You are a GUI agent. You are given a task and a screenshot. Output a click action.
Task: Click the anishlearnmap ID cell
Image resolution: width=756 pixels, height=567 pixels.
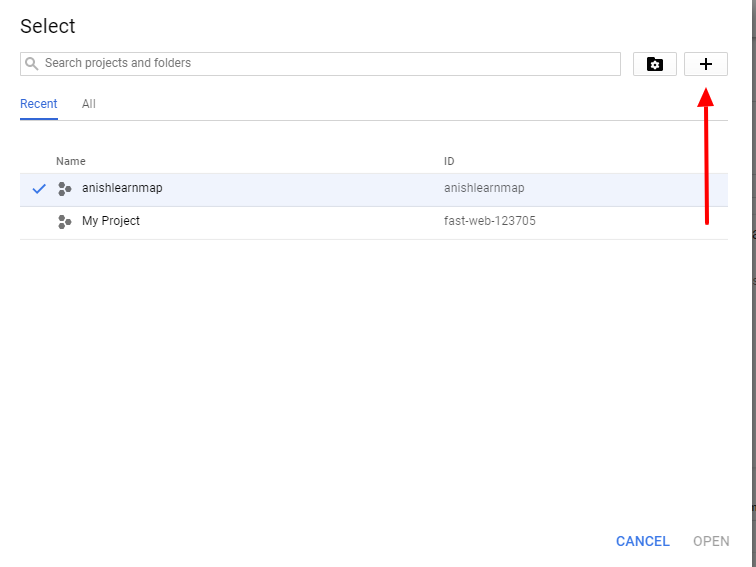484,188
